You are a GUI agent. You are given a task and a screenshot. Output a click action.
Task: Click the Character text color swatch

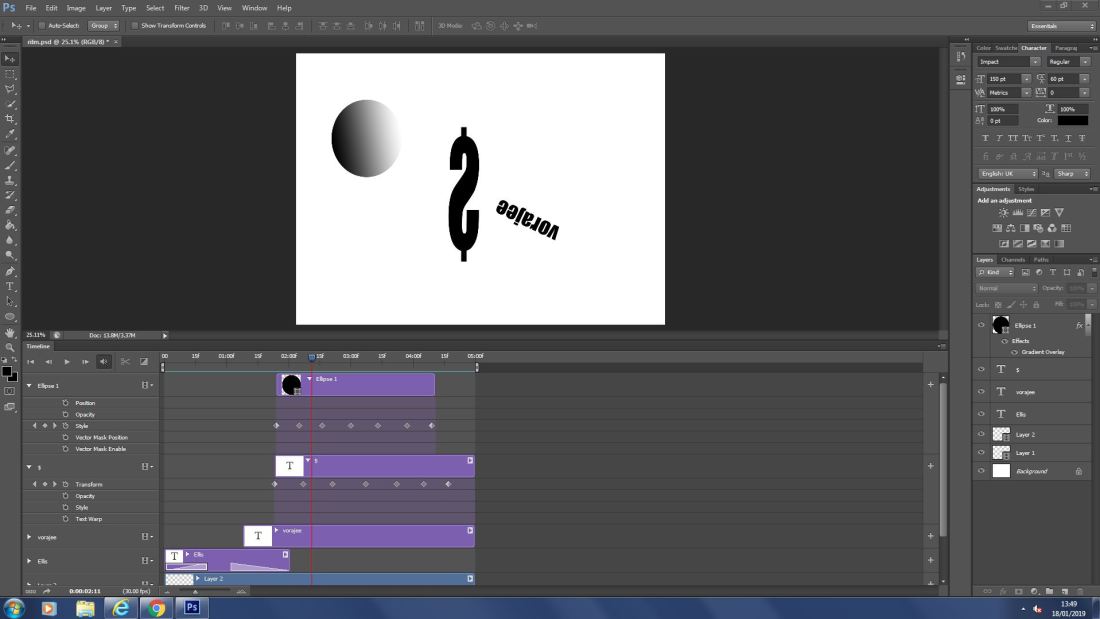tap(1072, 120)
